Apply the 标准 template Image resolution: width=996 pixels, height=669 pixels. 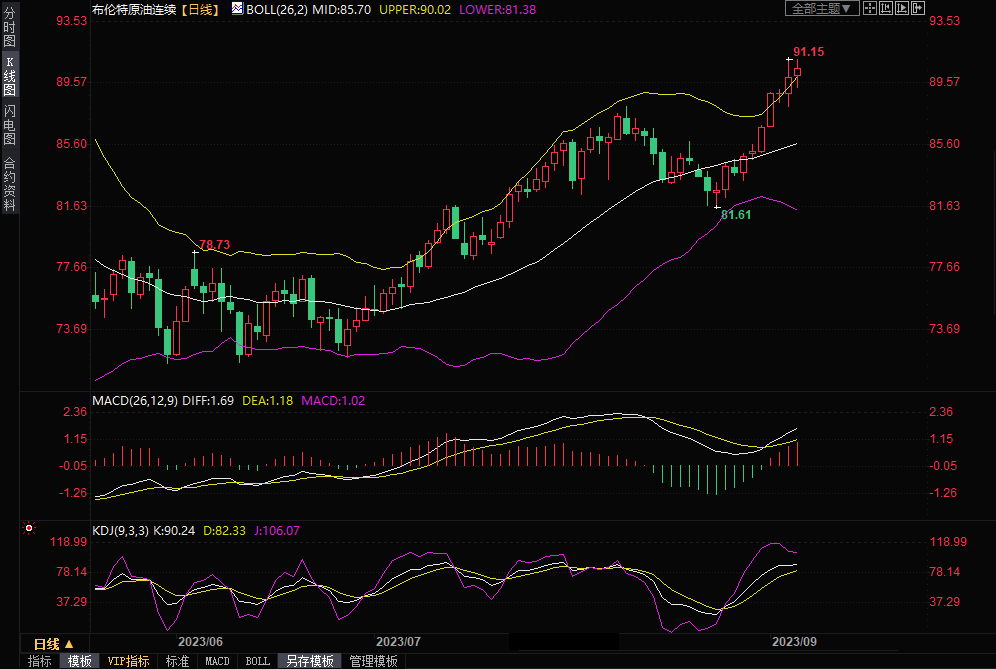click(177, 661)
